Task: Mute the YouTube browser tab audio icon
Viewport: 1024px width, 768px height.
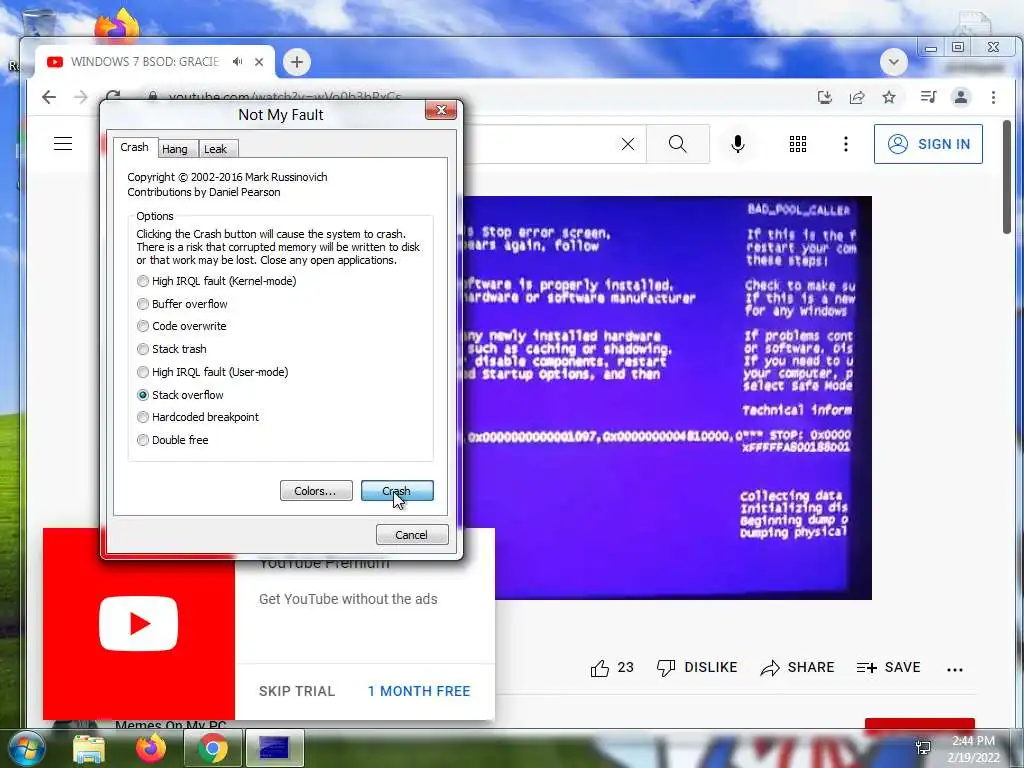Action: click(238, 62)
